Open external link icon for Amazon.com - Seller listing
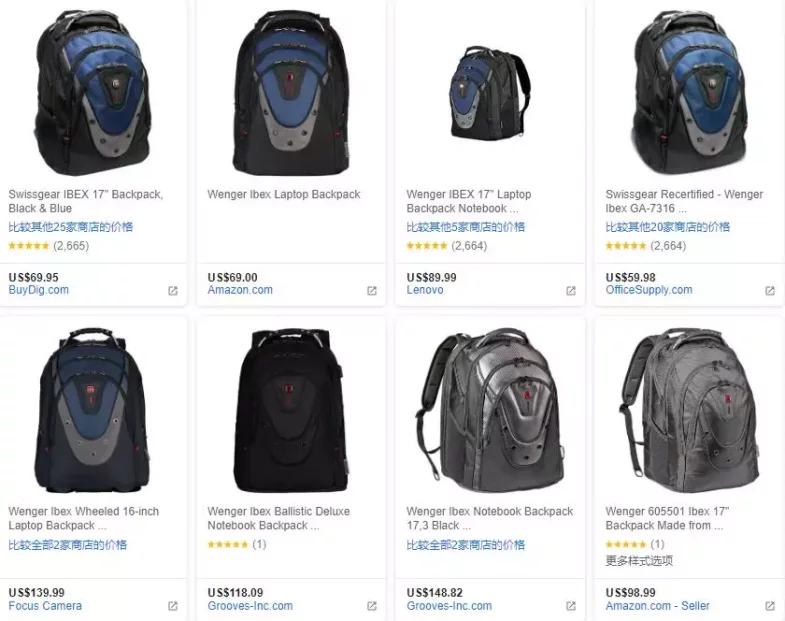 (770, 606)
